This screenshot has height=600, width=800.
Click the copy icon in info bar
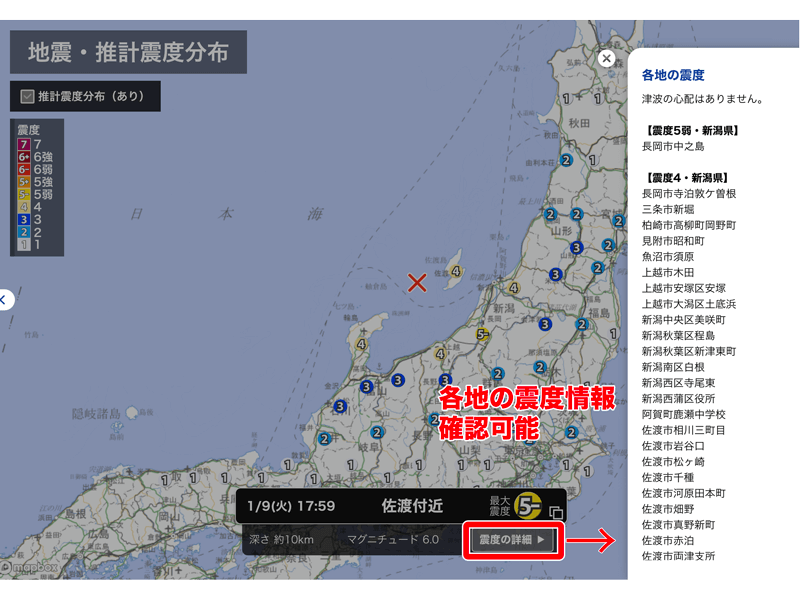coord(556,513)
